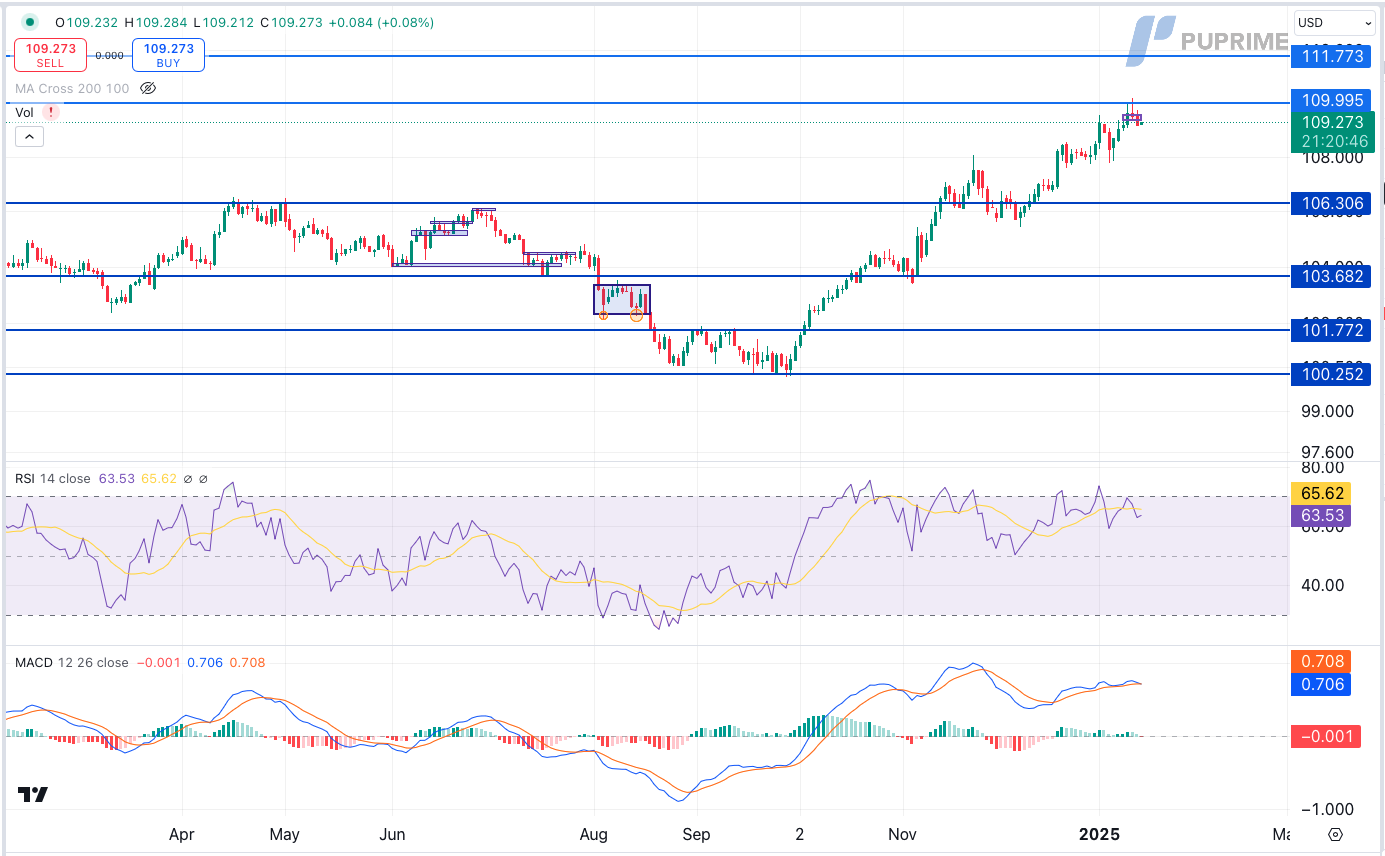Click the RSI 40.00 axis value
This screenshot has width=1385, height=856.
(1321, 585)
